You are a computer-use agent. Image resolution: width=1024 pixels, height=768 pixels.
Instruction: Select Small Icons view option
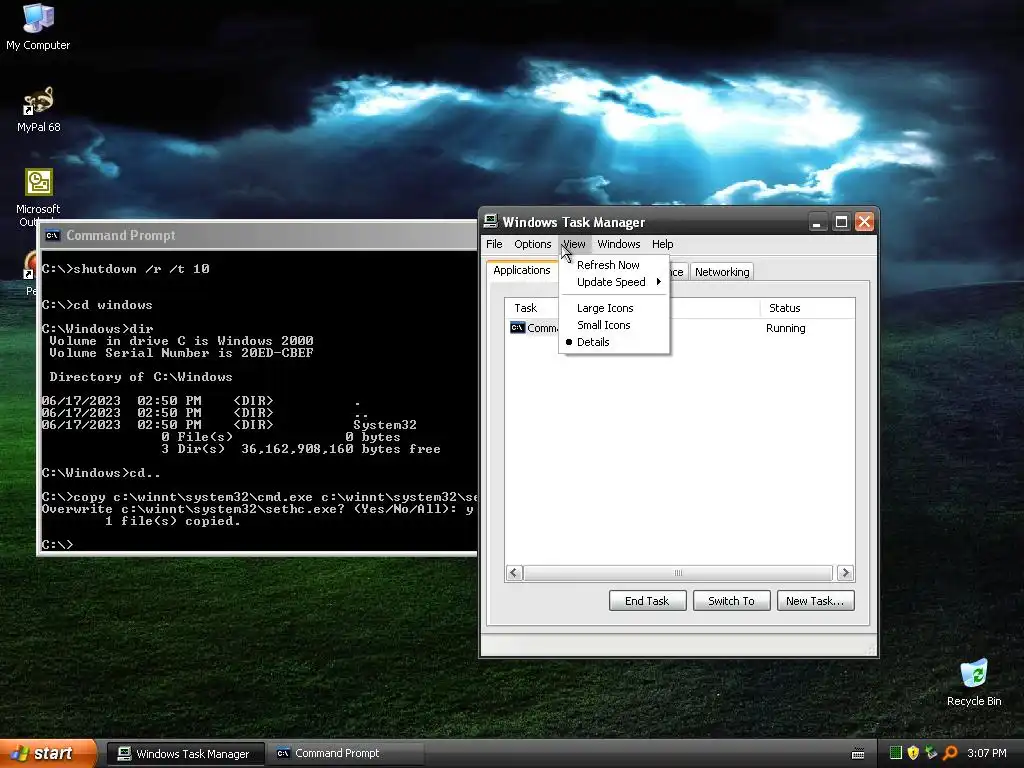[615, 325]
